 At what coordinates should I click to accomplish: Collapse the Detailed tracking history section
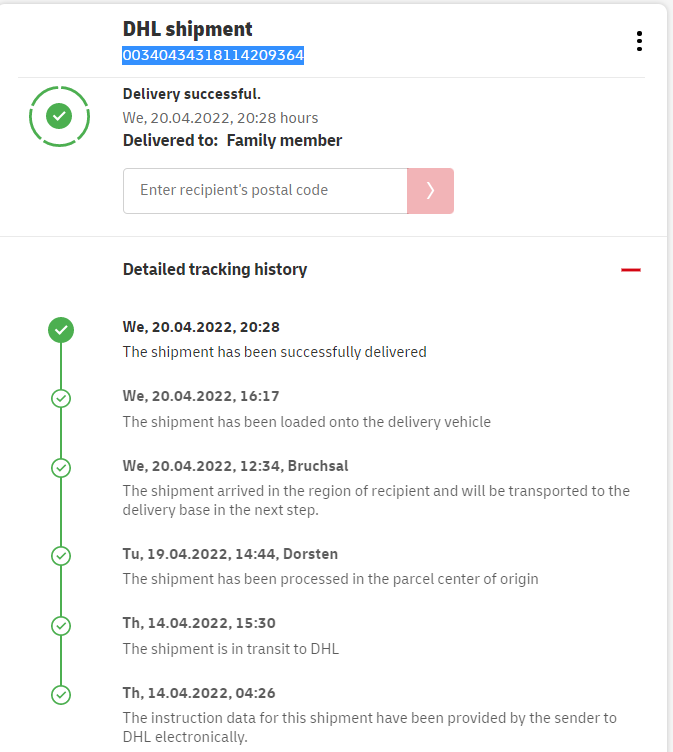(x=630, y=270)
